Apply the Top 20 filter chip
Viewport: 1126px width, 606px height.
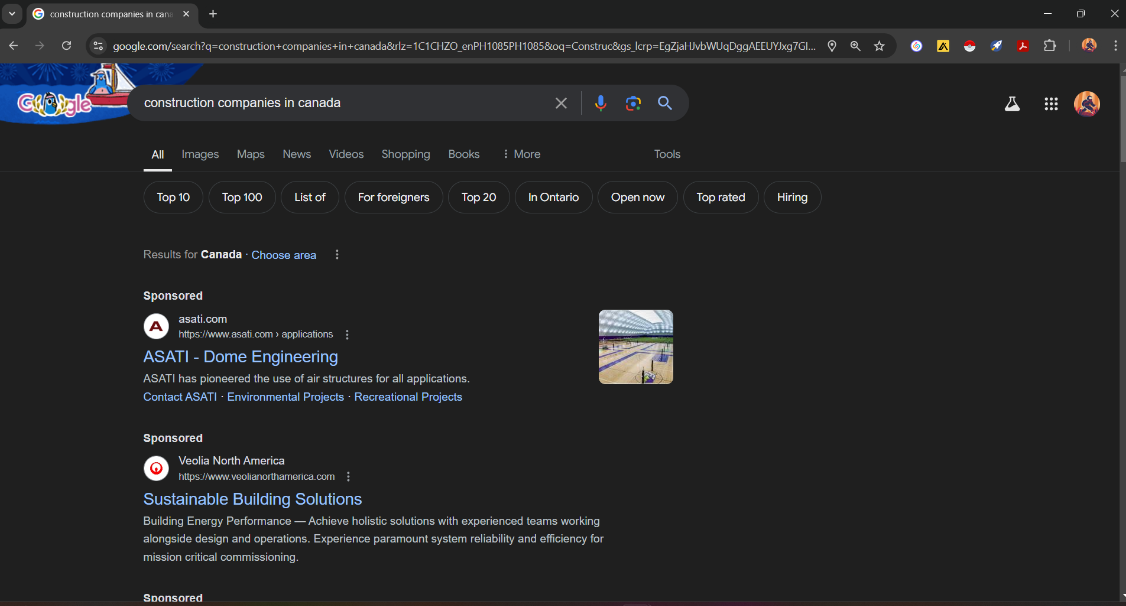coord(479,197)
